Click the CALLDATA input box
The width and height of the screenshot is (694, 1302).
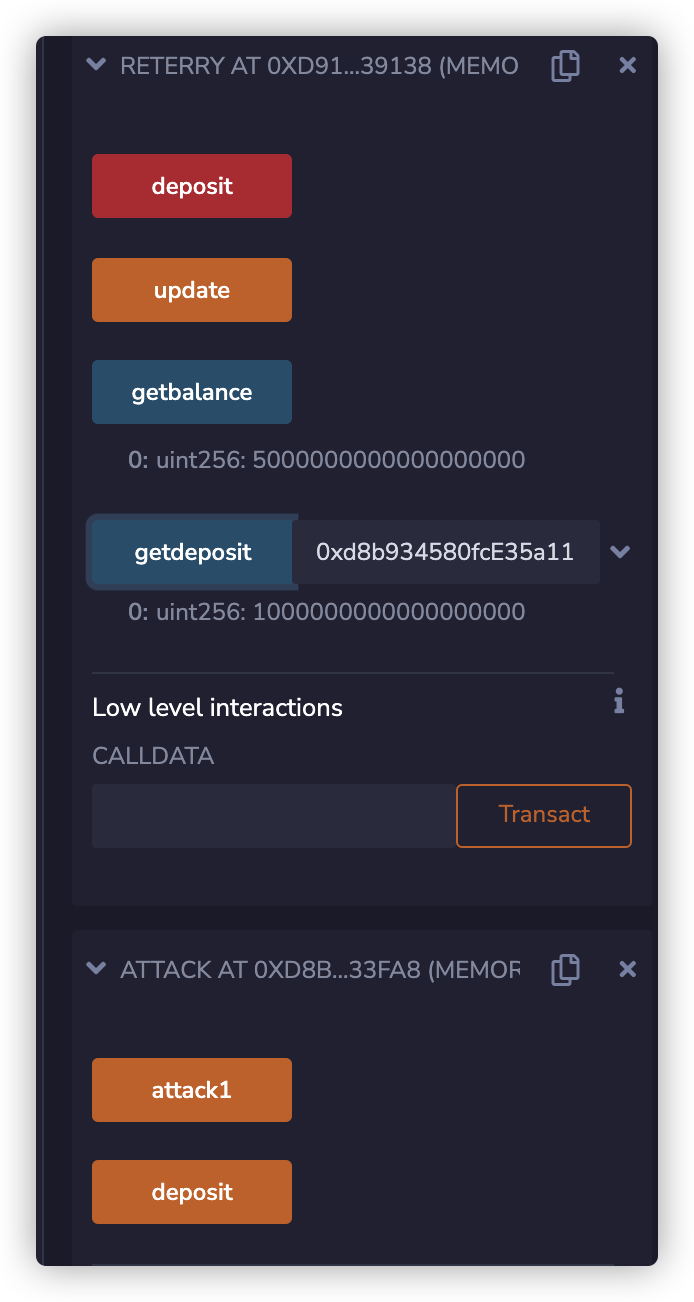click(274, 816)
